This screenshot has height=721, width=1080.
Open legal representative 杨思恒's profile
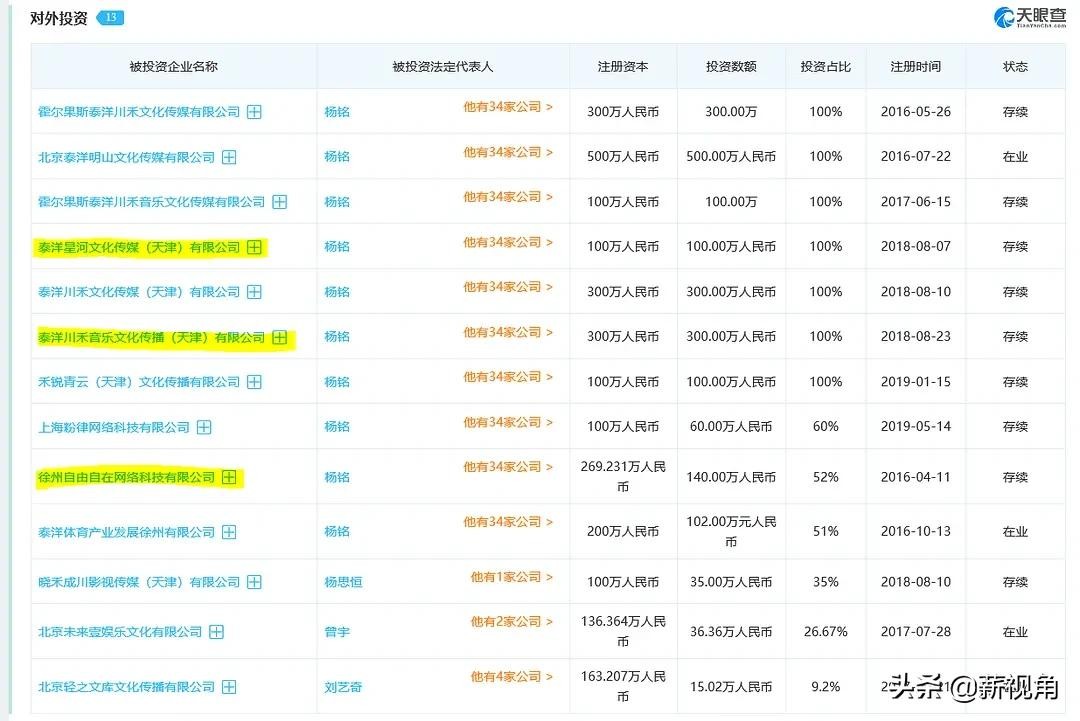343,582
